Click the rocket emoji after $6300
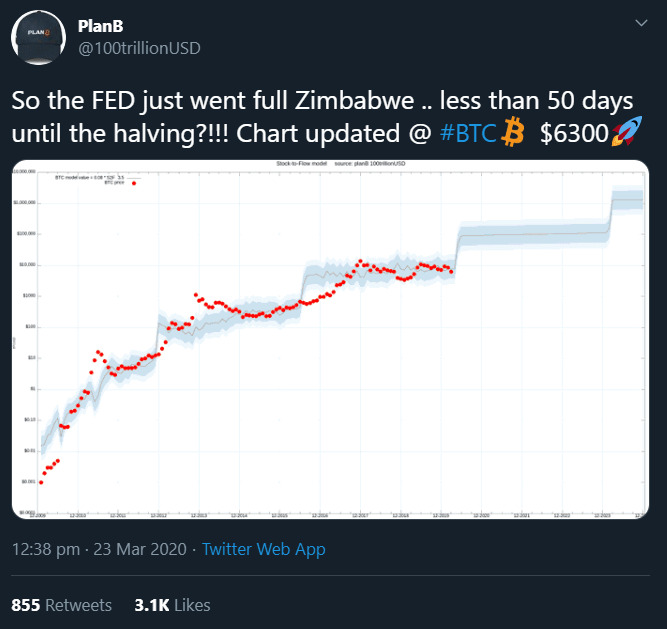The height and width of the screenshot is (629, 667). (627, 132)
